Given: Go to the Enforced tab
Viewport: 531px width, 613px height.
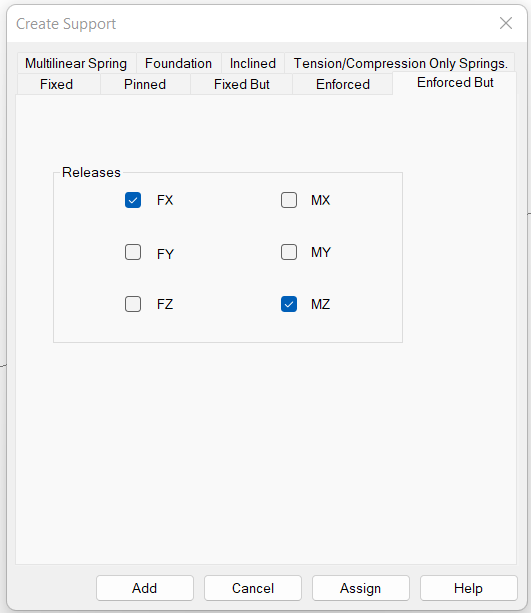Looking at the screenshot, I should click(x=343, y=84).
